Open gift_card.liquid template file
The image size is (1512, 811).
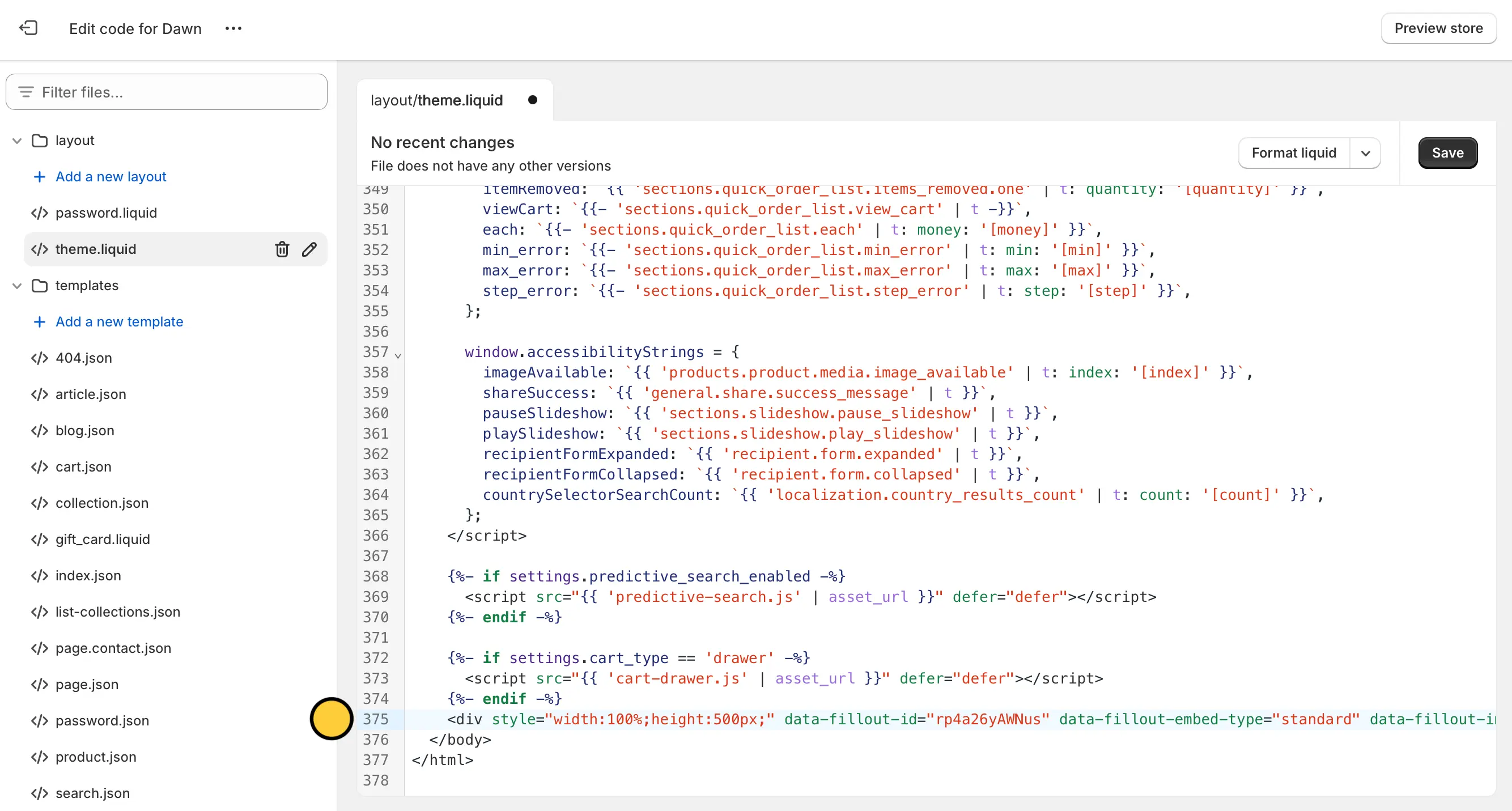[103, 540]
